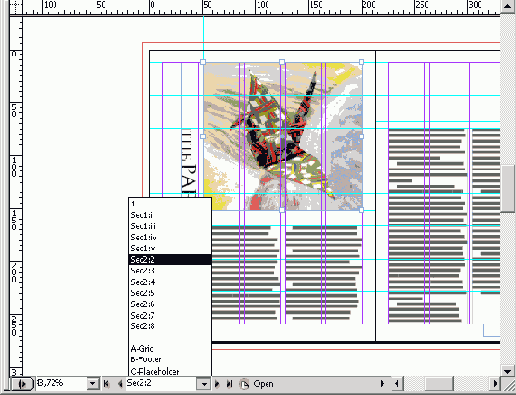Go to the previous page
The height and width of the screenshot is (395, 516).
120,384
